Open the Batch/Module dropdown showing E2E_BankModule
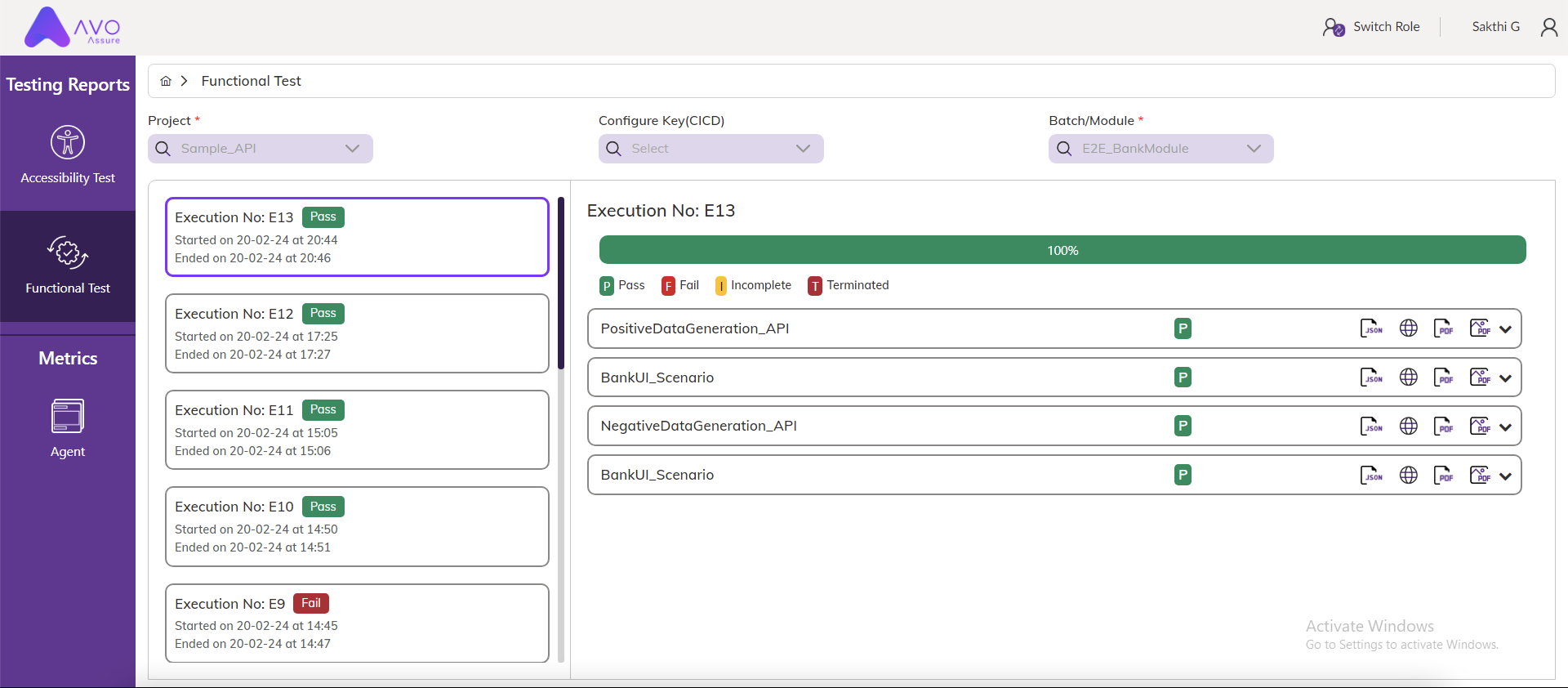 coord(1160,149)
